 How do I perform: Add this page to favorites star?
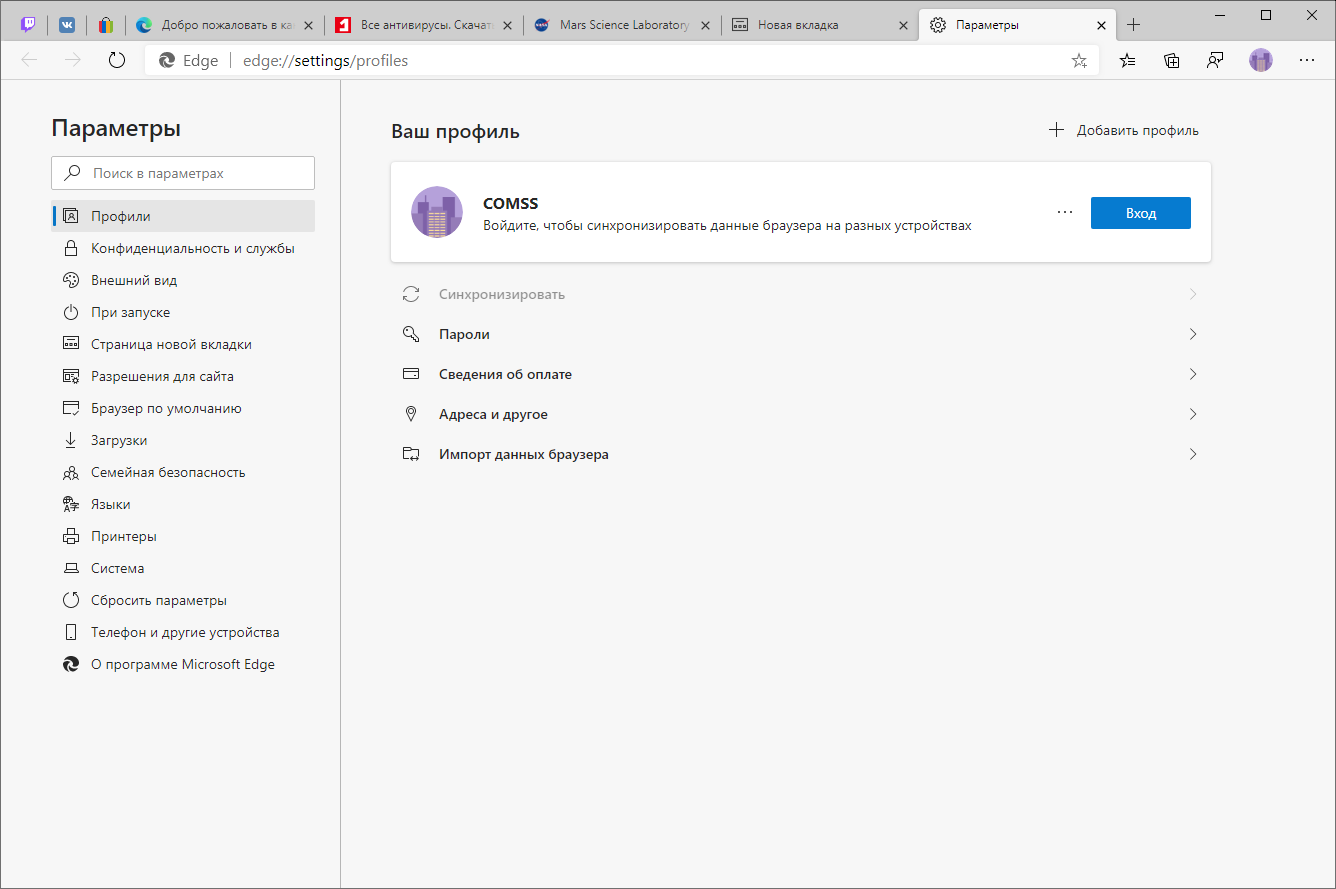(1079, 61)
